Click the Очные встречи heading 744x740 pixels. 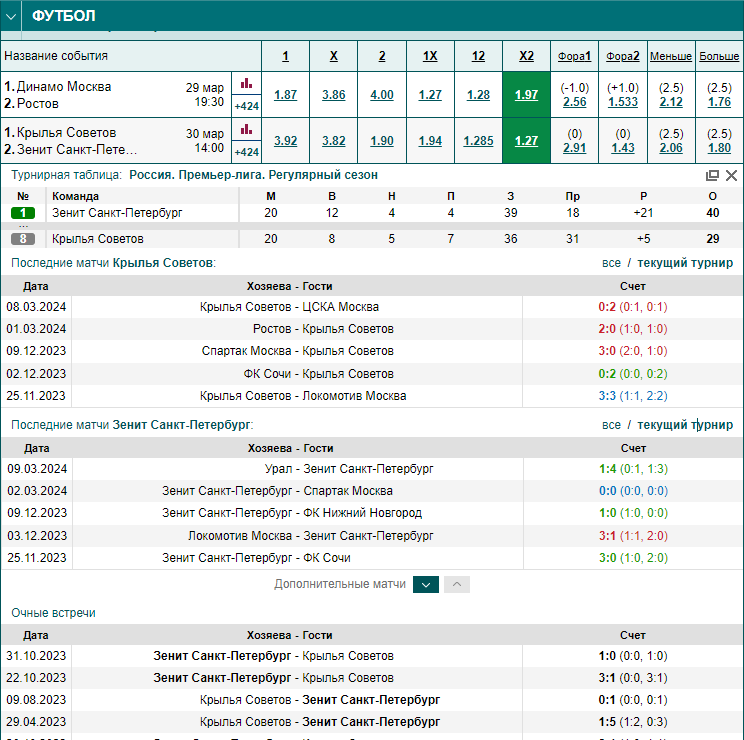pos(53,613)
